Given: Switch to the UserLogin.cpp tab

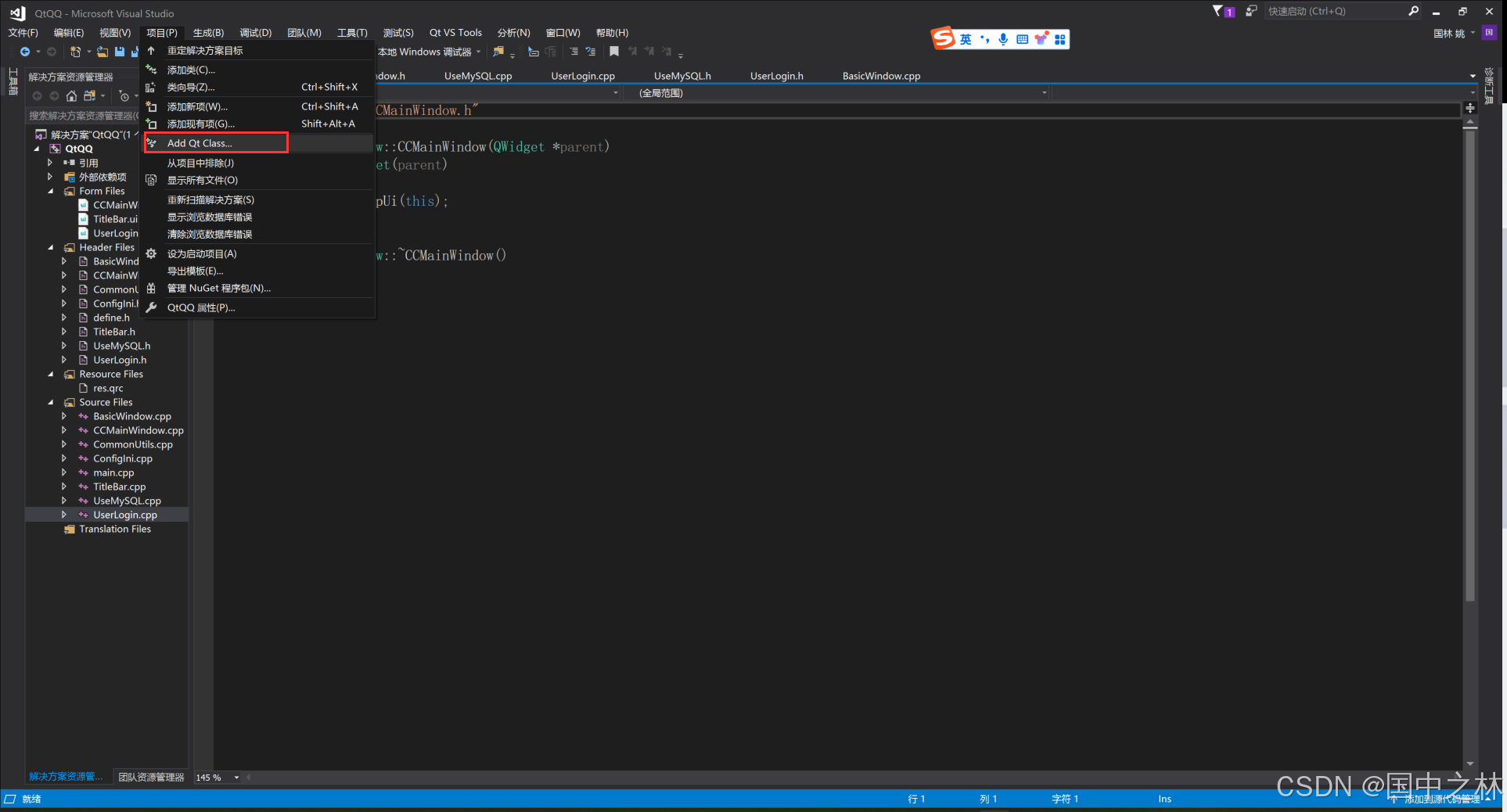Looking at the screenshot, I should [x=583, y=76].
